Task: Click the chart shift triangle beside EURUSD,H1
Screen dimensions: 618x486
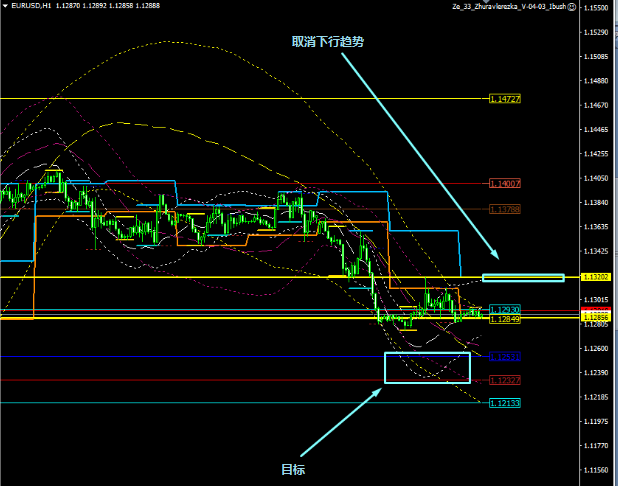Action: click(x=5, y=7)
